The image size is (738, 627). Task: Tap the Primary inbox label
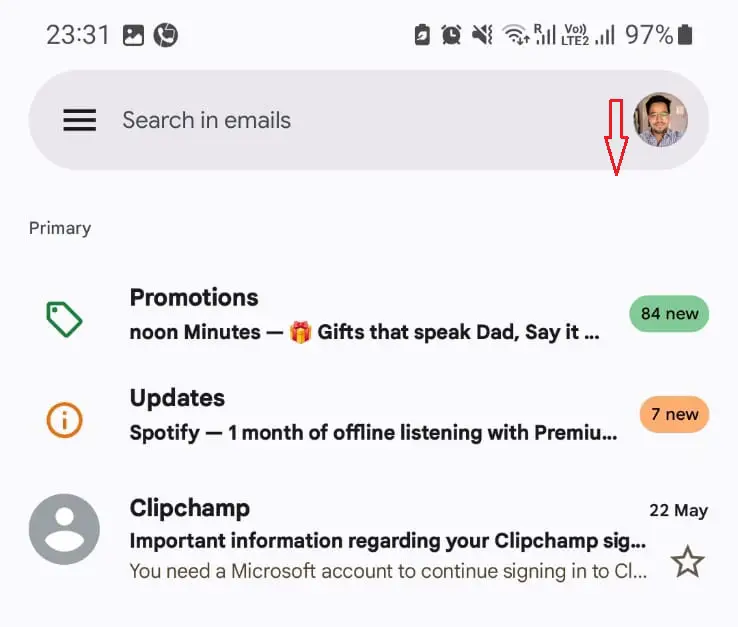tap(60, 228)
